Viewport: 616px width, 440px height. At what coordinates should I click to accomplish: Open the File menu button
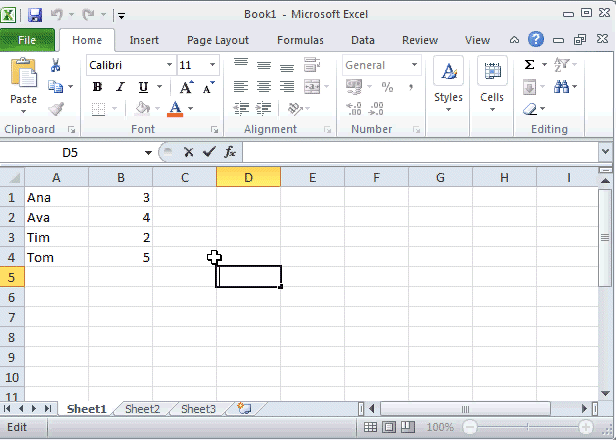point(28,40)
